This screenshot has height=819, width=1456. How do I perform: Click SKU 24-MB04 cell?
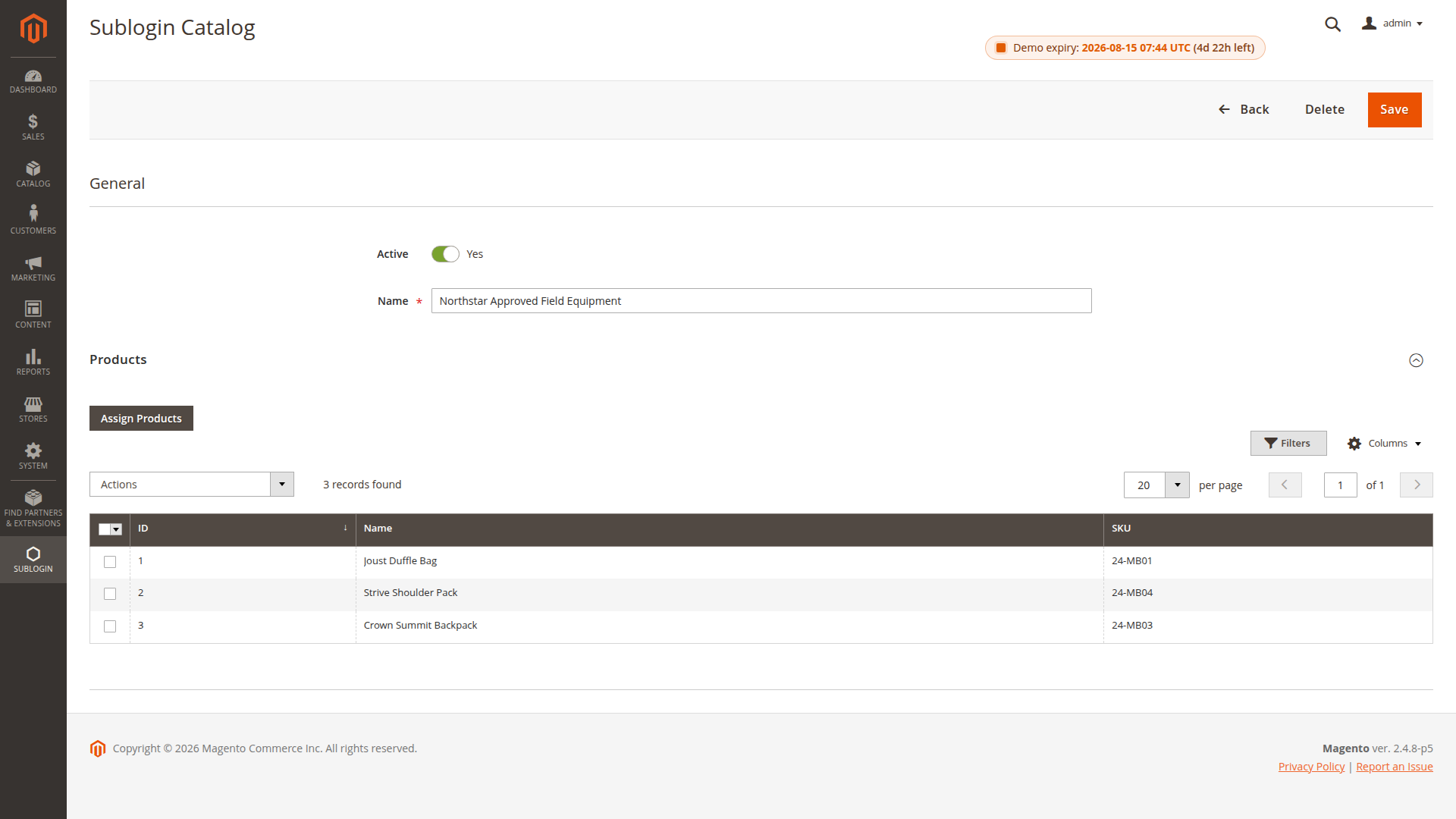(1268, 594)
